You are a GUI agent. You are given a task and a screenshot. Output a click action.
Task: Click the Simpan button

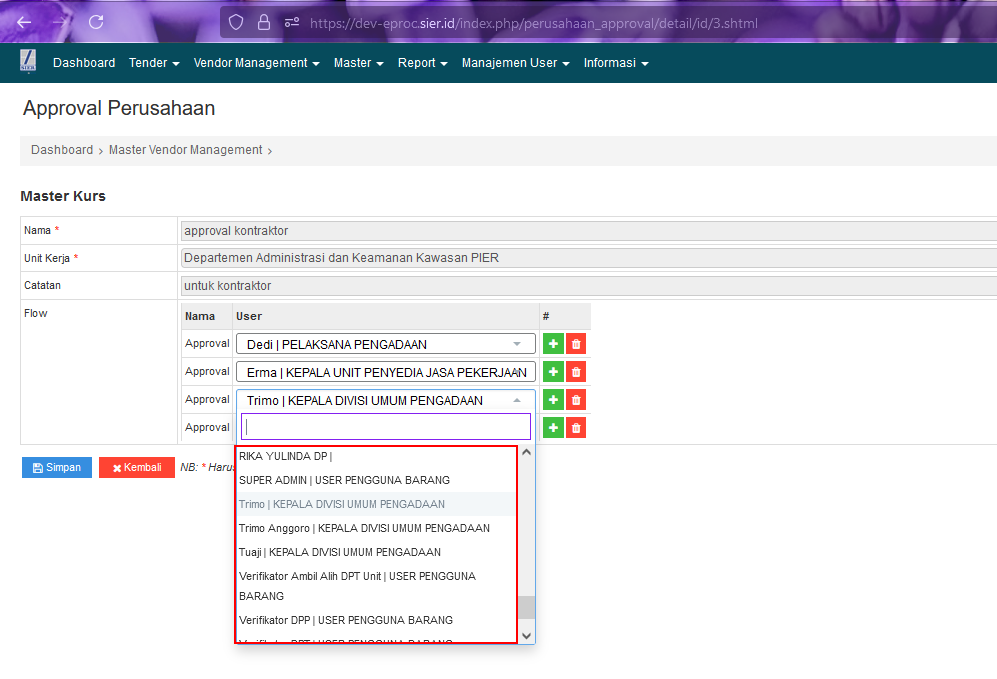(57, 467)
